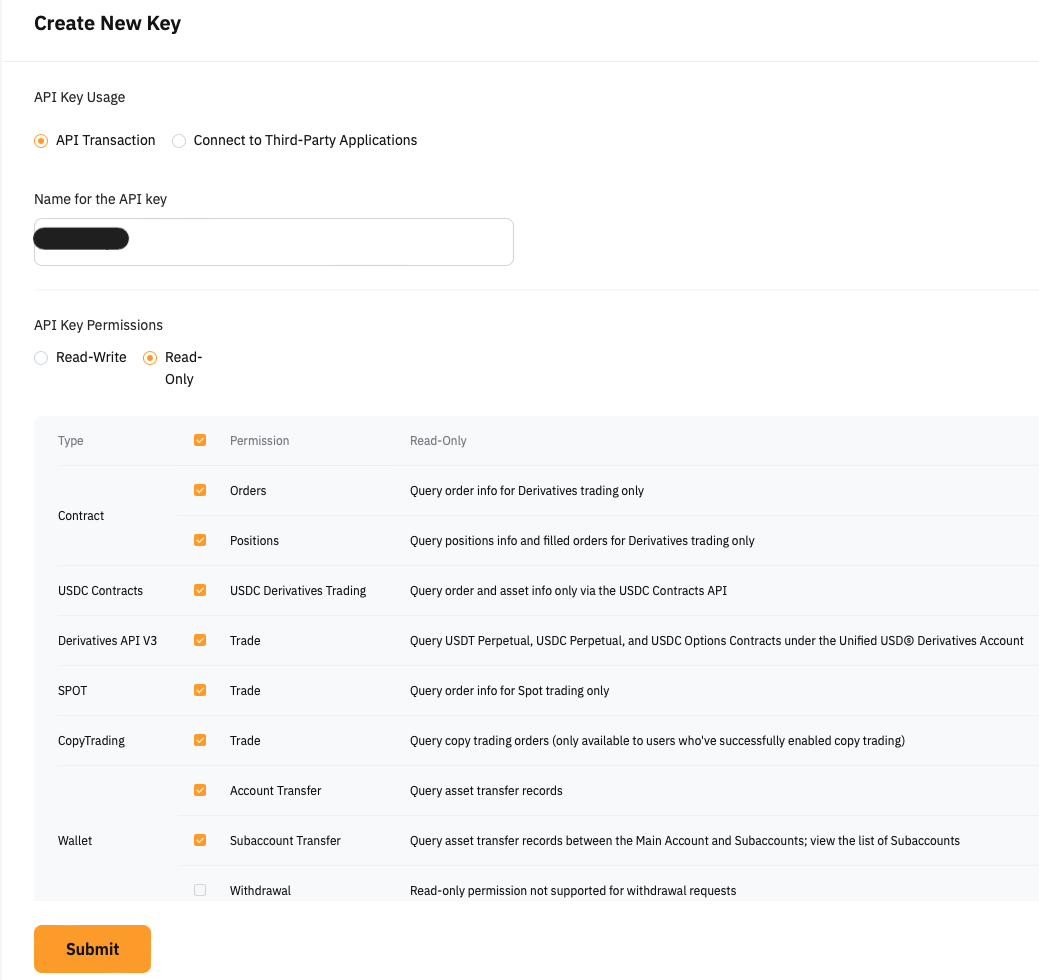This screenshot has width=1039, height=980.
Task: Select the API Transaction radio button
Action: click(x=41, y=141)
